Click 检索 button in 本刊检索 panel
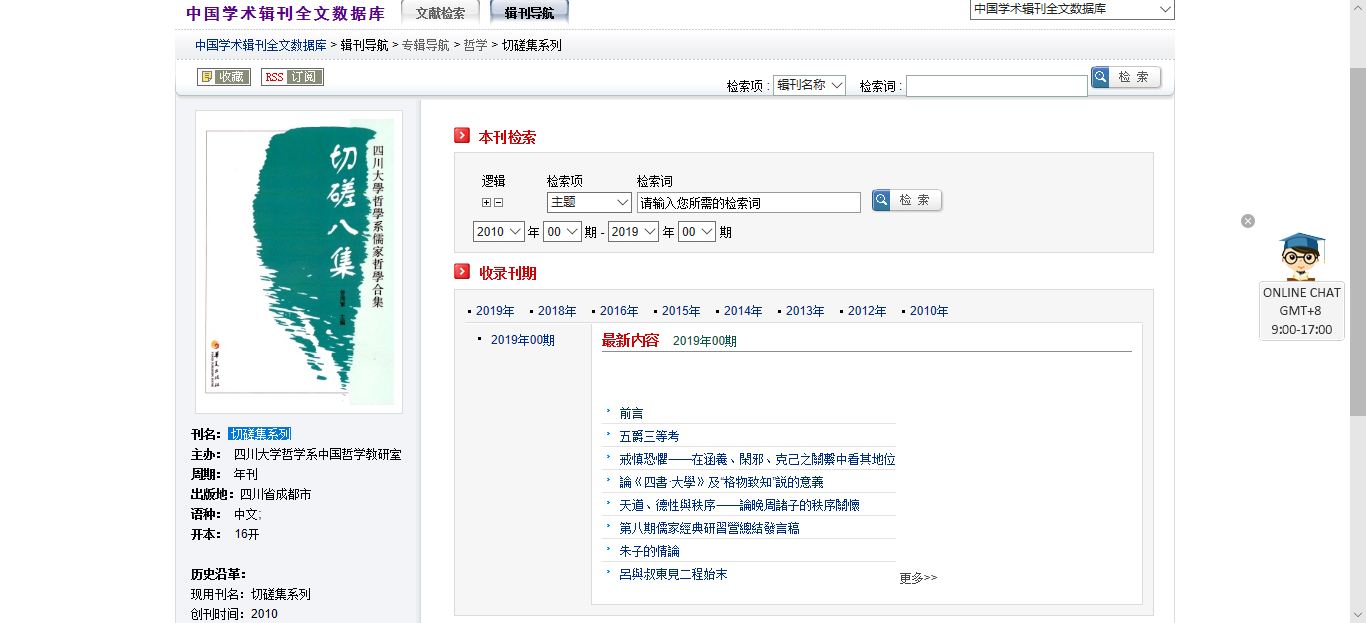 pos(906,200)
